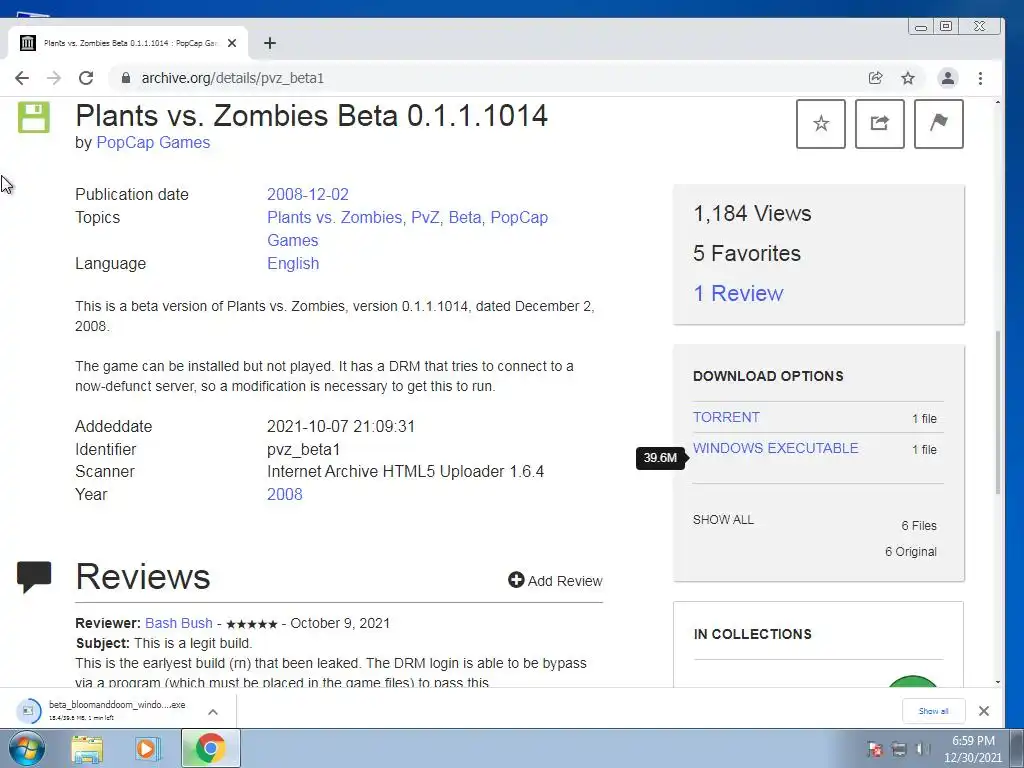The width and height of the screenshot is (1024, 768).
Task: Open the Chrome profile avatar
Action: (x=948, y=78)
